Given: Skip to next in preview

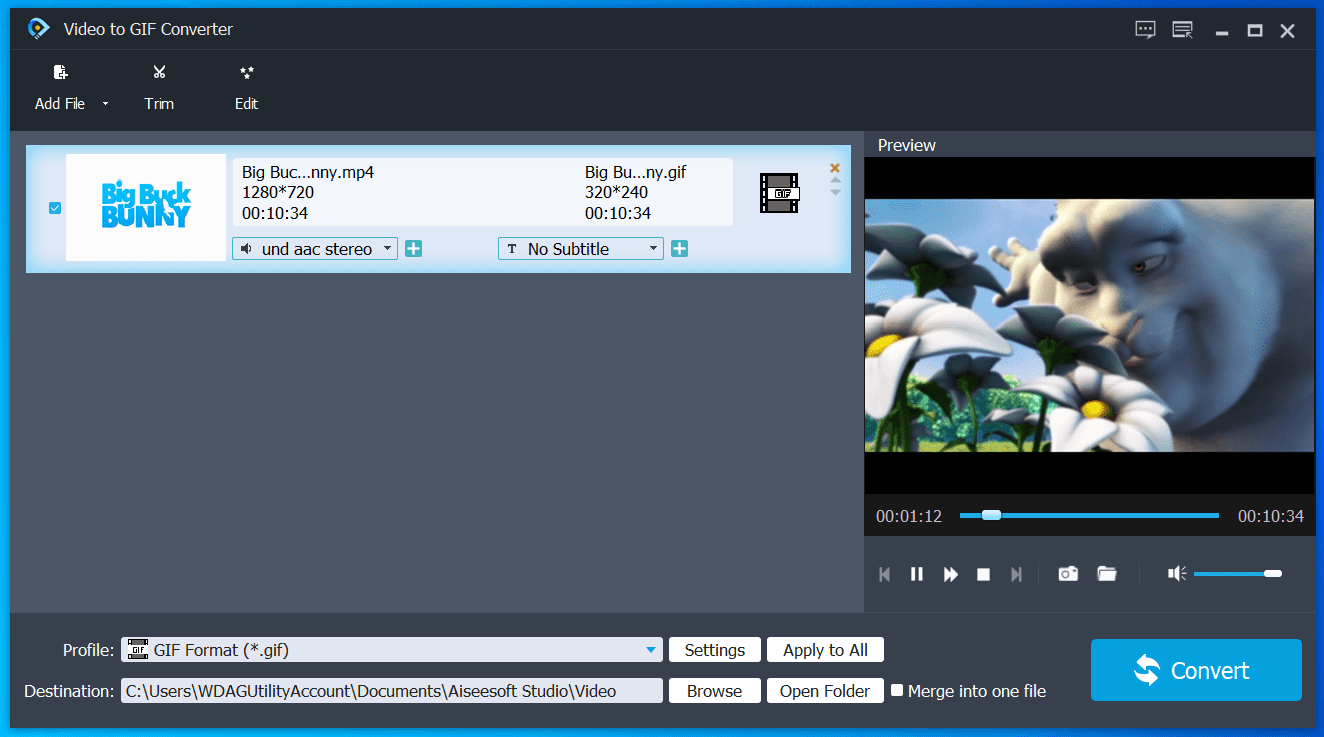Looking at the screenshot, I should (x=1016, y=574).
